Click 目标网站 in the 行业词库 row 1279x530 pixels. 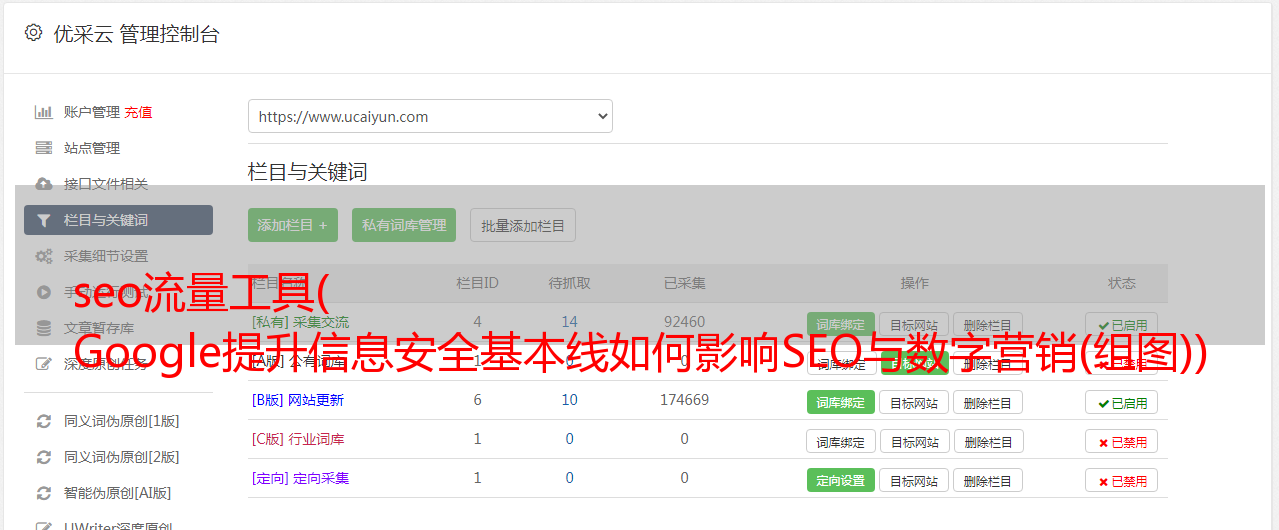click(914, 441)
